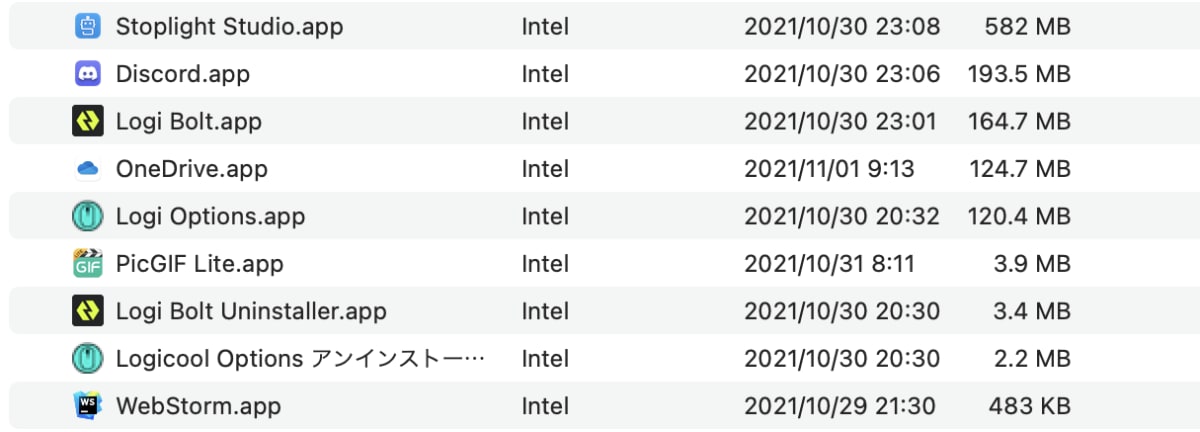
Task: Pick the PicGIF Lite.app name
Action: pyautogui.click(x=200, y=264)
